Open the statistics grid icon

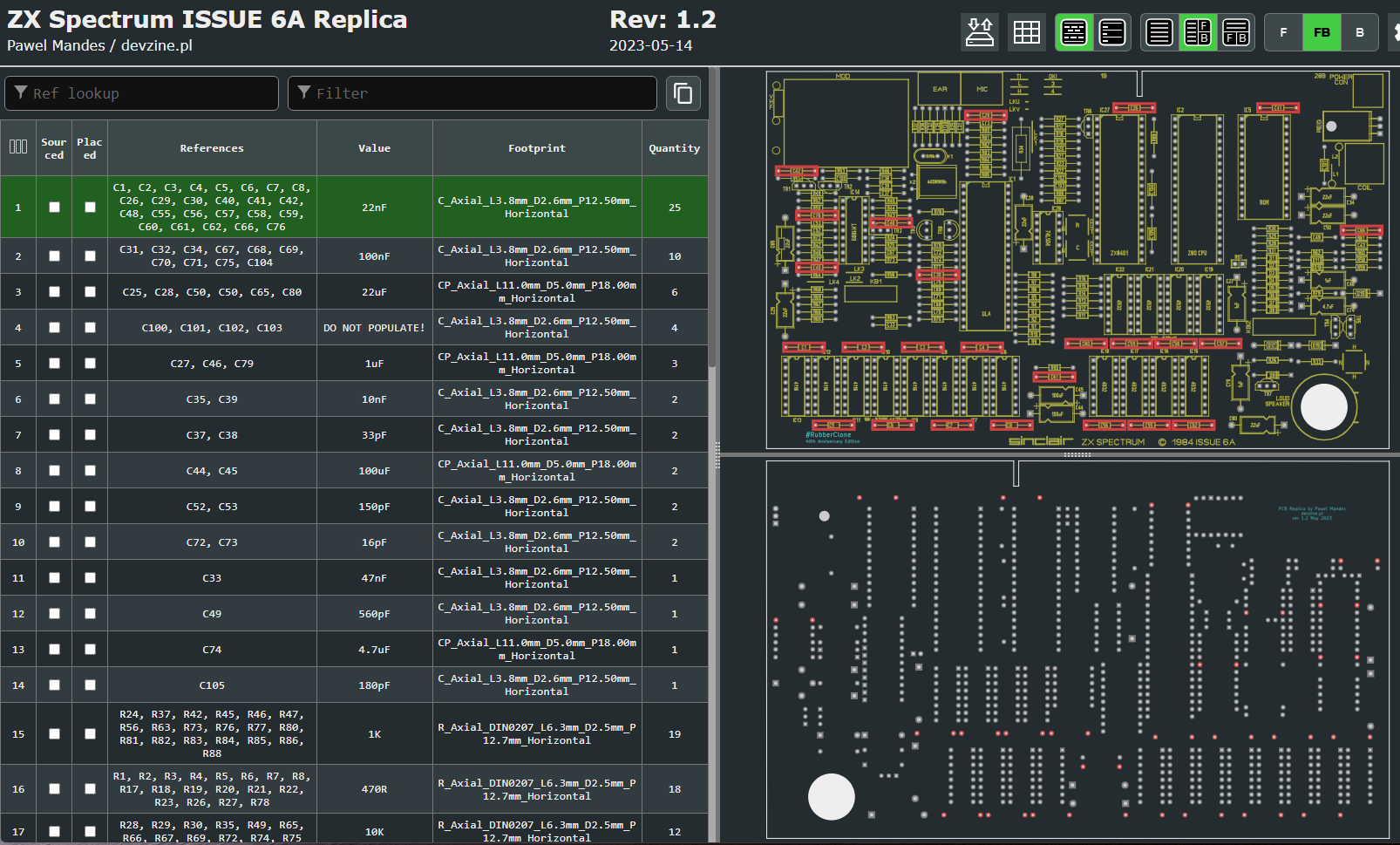[x=1027, y=32]
